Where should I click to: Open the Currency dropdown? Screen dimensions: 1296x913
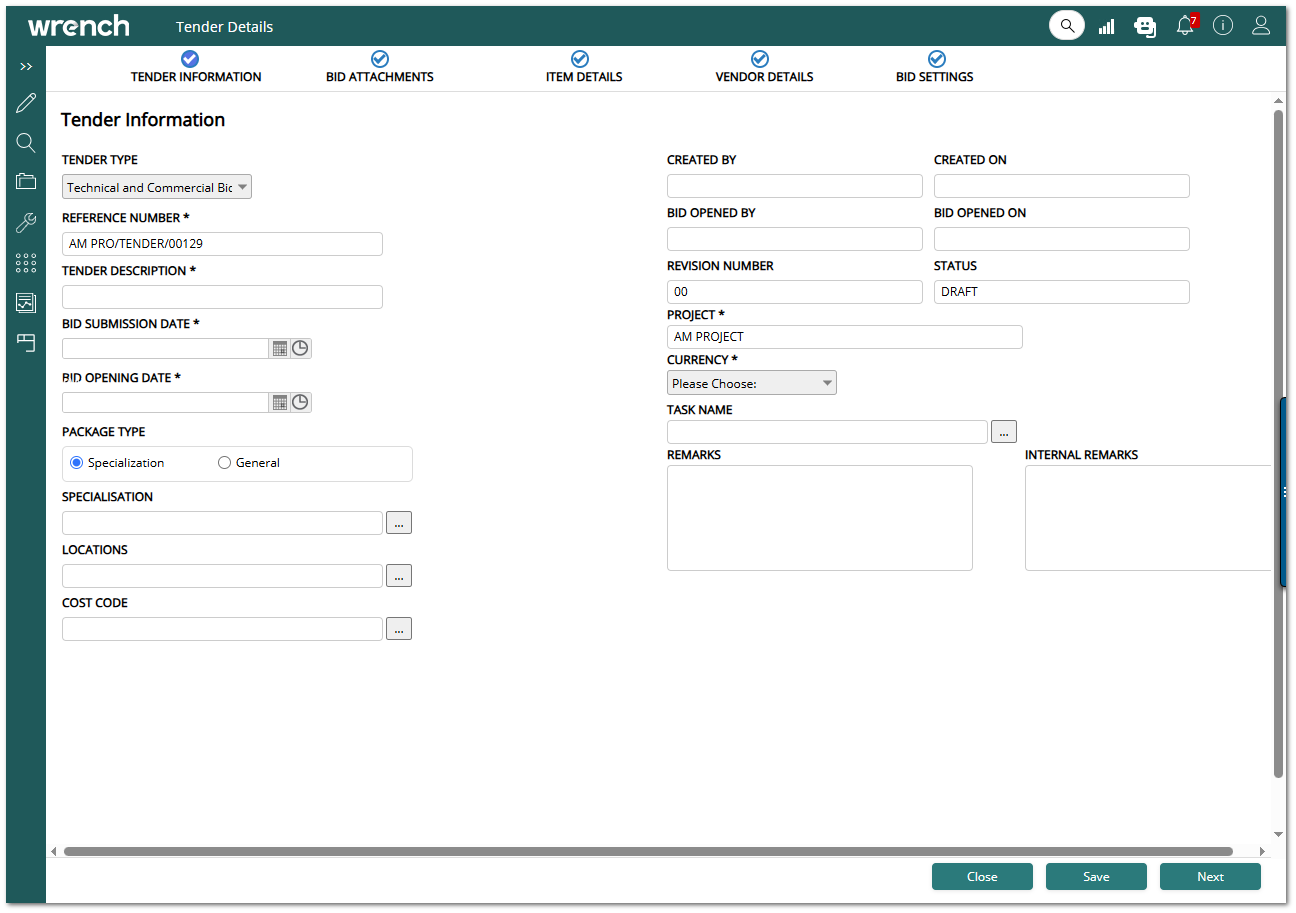752,383
